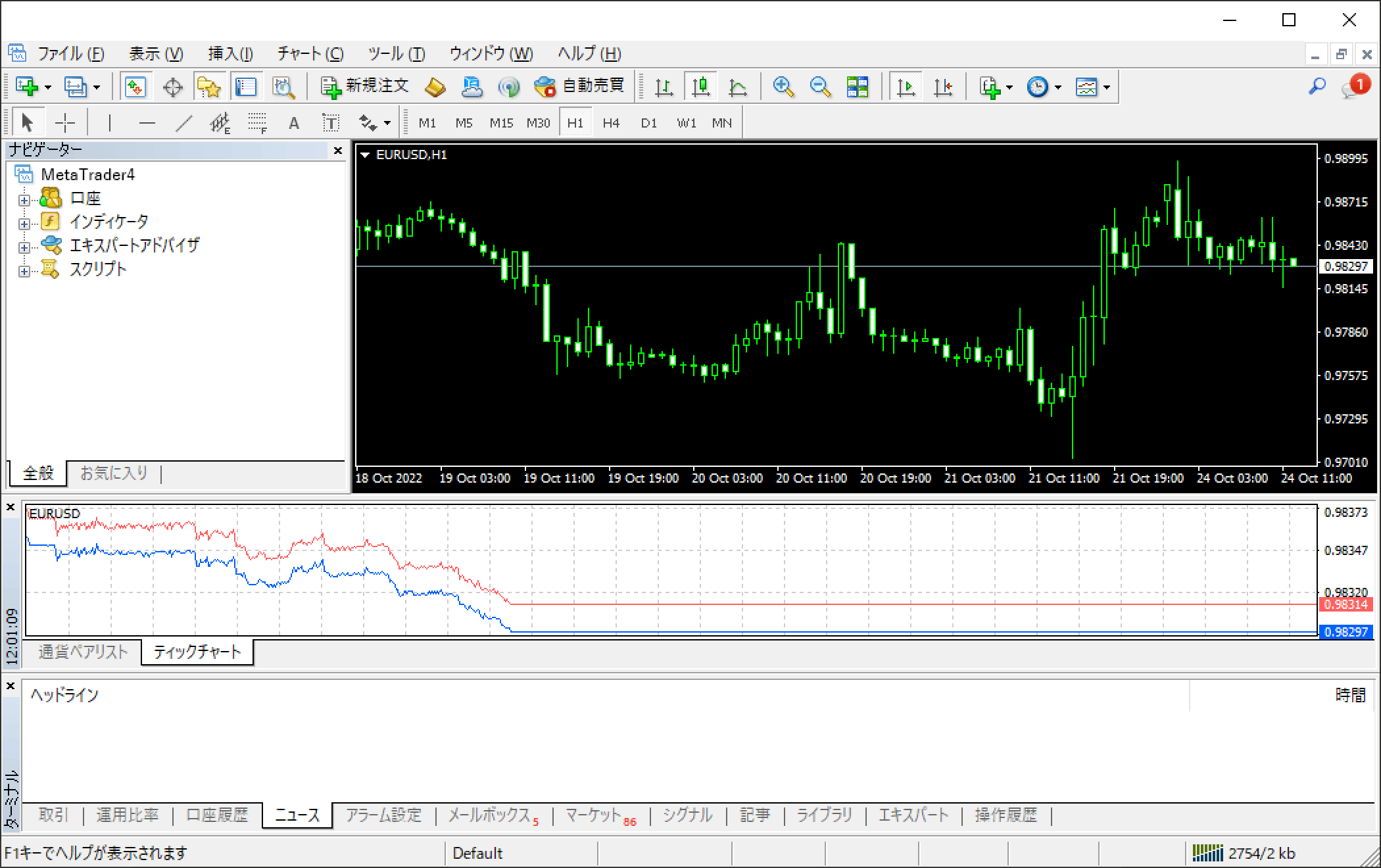Open the new chart creation icon
The width and height of the screenshot is (1381, 868).
point(27,86)
